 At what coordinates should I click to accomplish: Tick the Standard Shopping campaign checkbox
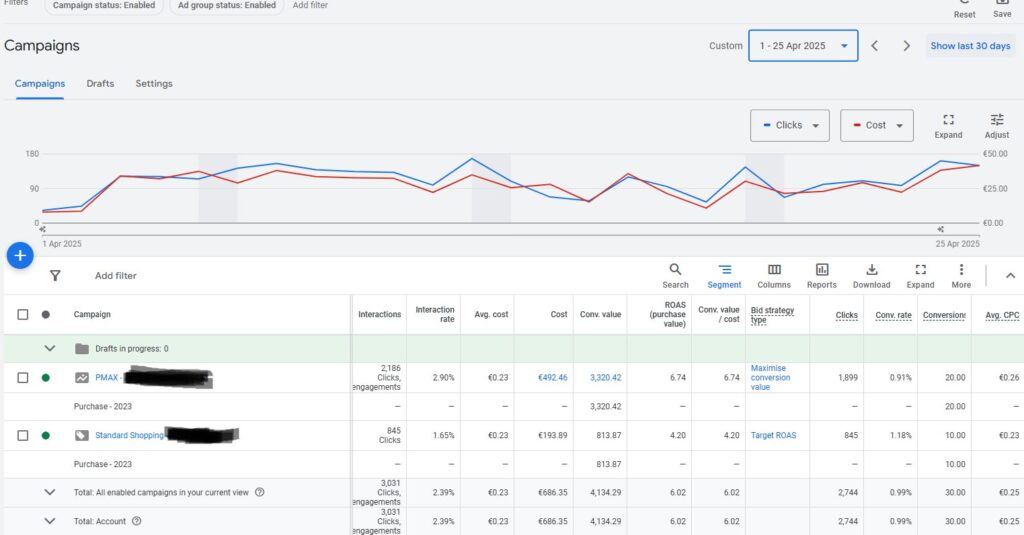pyautogui.click(x=23, y=435)
